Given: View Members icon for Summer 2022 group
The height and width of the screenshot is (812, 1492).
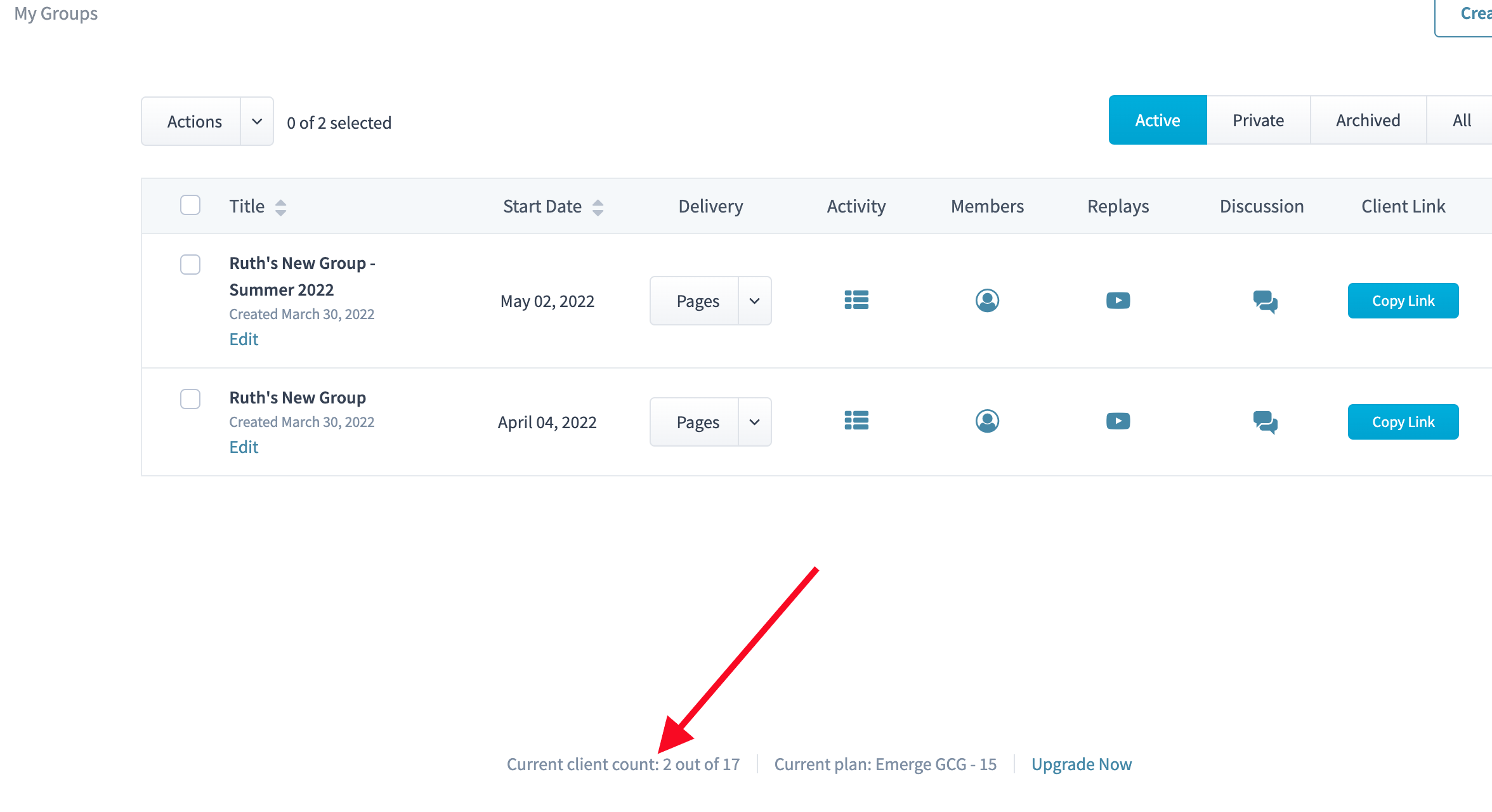Looking at the screenshot, I should [x=987, y=300].
